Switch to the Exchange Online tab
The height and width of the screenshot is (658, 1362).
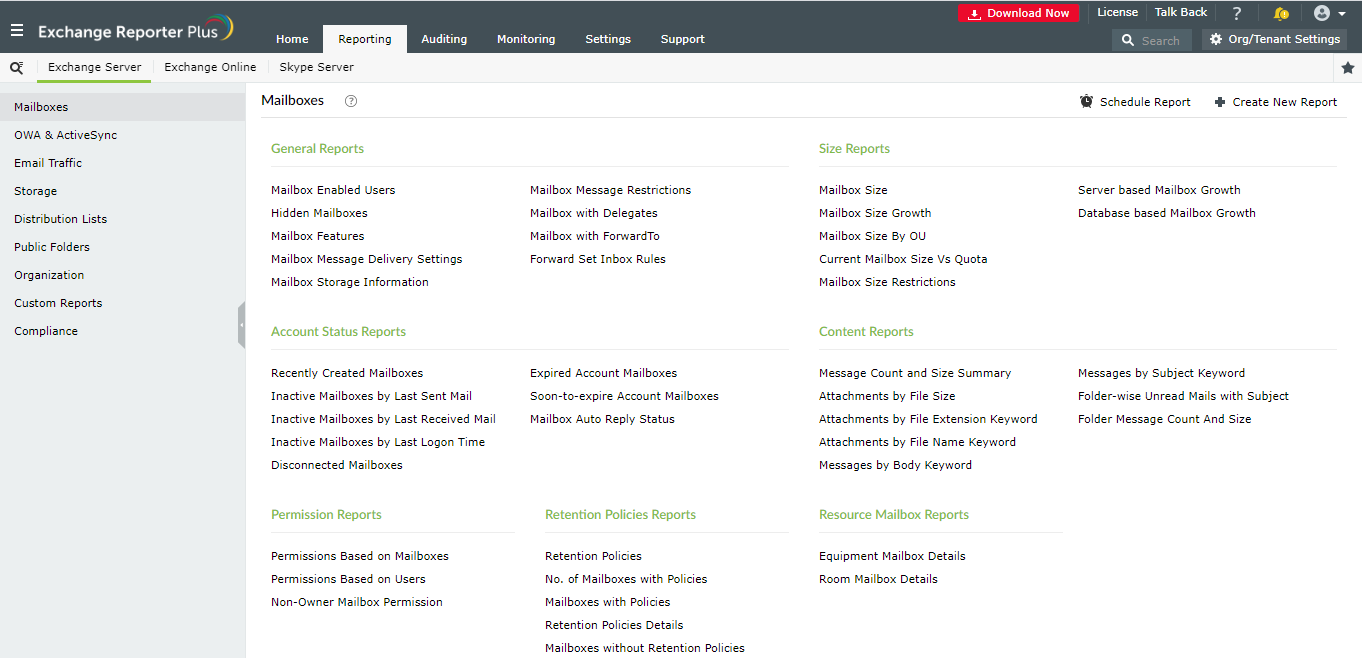(210, 67)
